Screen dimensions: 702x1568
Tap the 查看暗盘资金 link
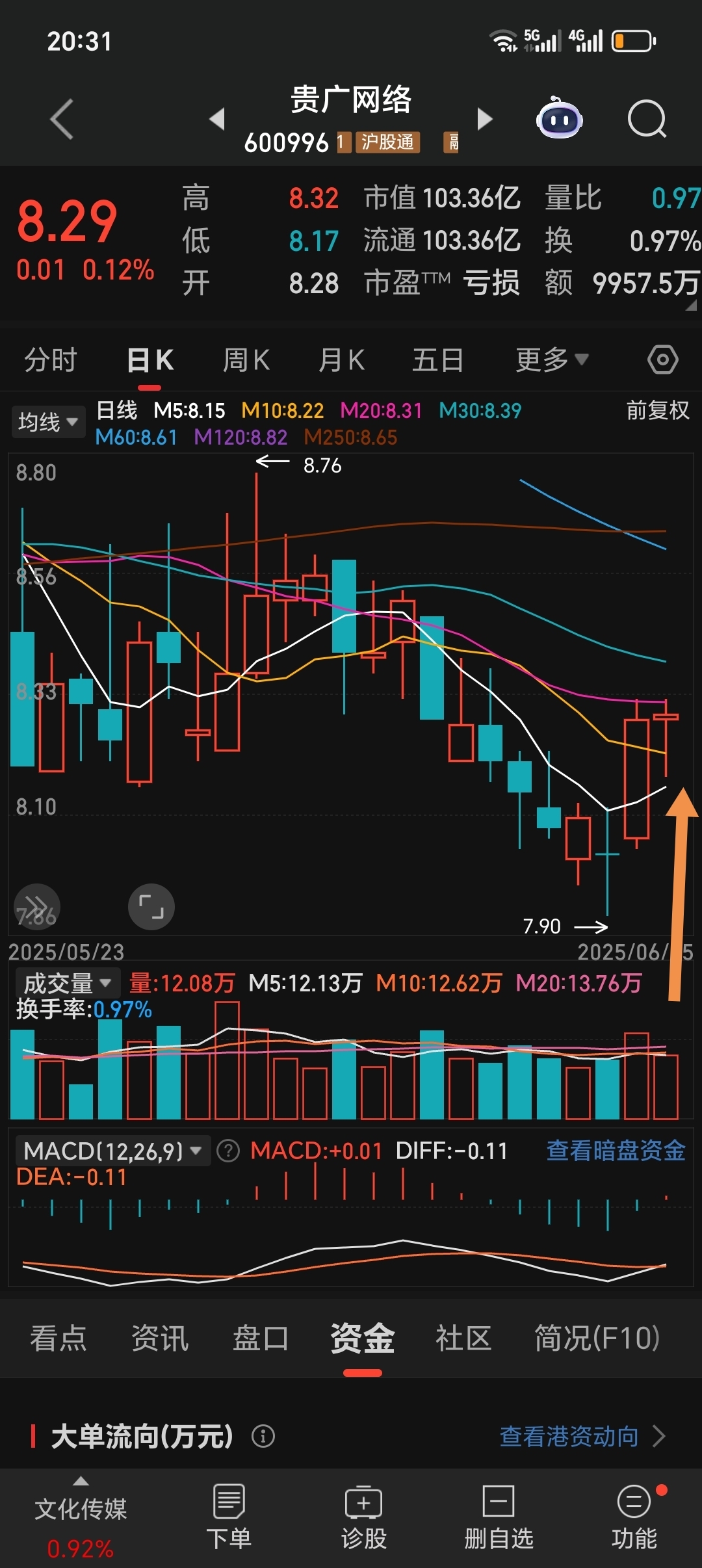(x=616, y=1151)
